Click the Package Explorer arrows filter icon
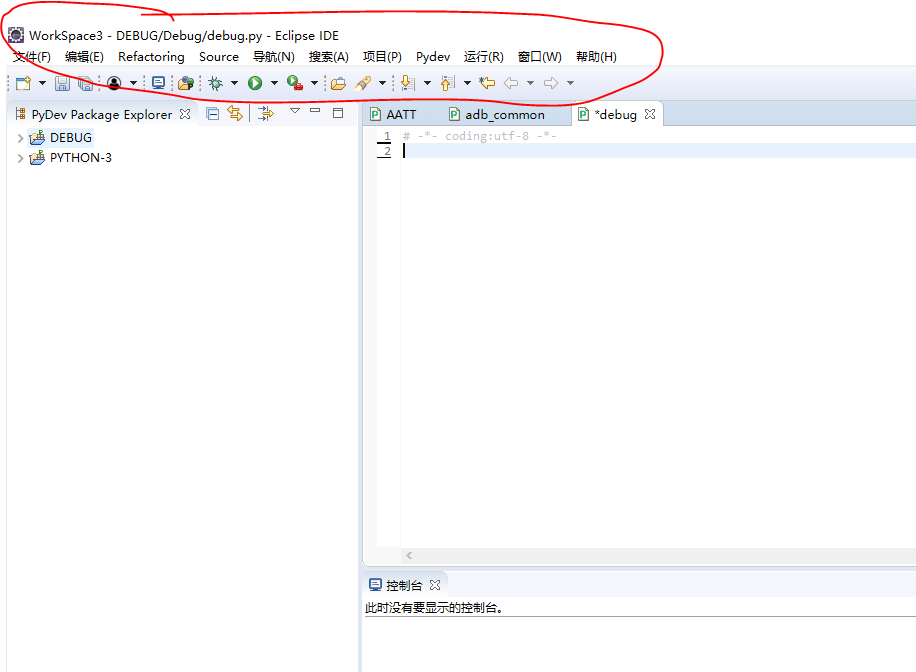Screen dimensions: 916x672 [x=266, y=113]
